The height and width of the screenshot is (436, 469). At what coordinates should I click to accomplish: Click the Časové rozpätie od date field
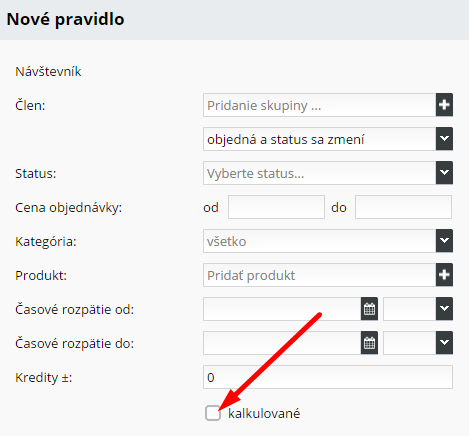click(x=282, y=309)
